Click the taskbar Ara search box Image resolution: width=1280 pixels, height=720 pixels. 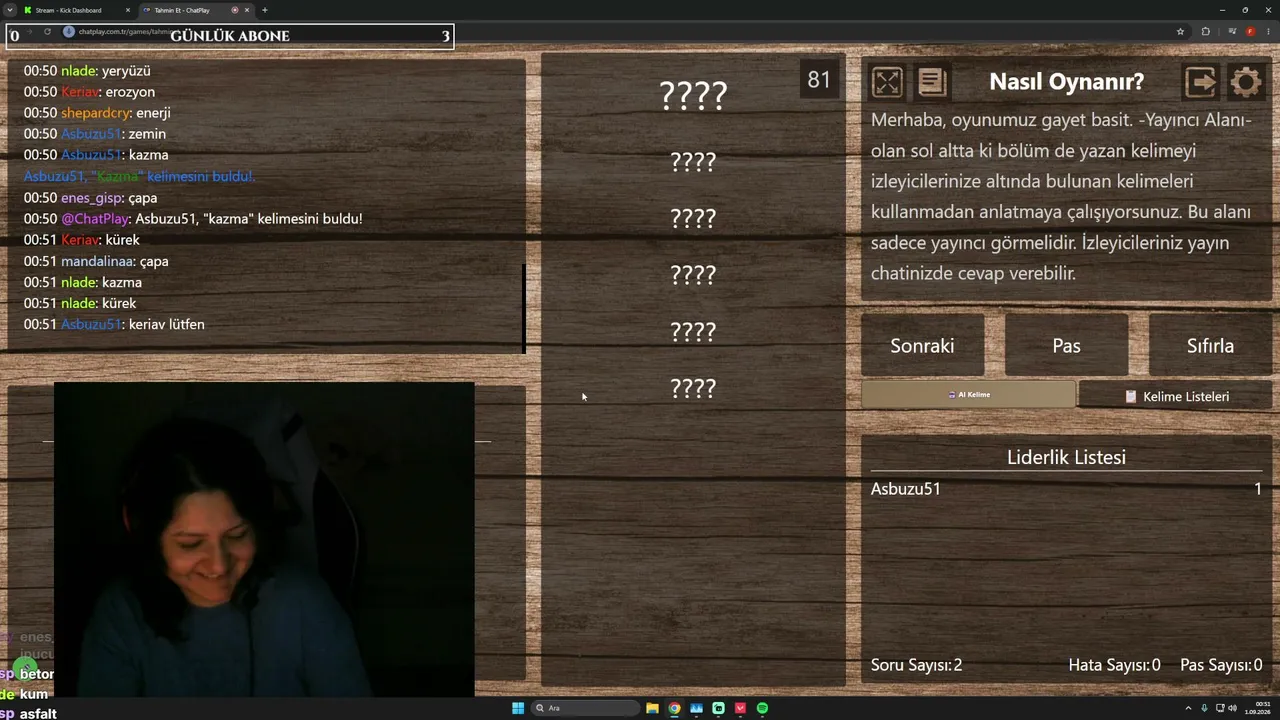586,708
